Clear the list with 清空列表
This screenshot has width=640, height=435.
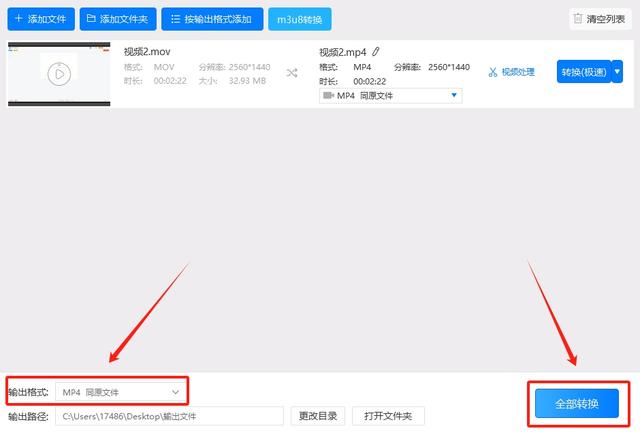(600, 19)
